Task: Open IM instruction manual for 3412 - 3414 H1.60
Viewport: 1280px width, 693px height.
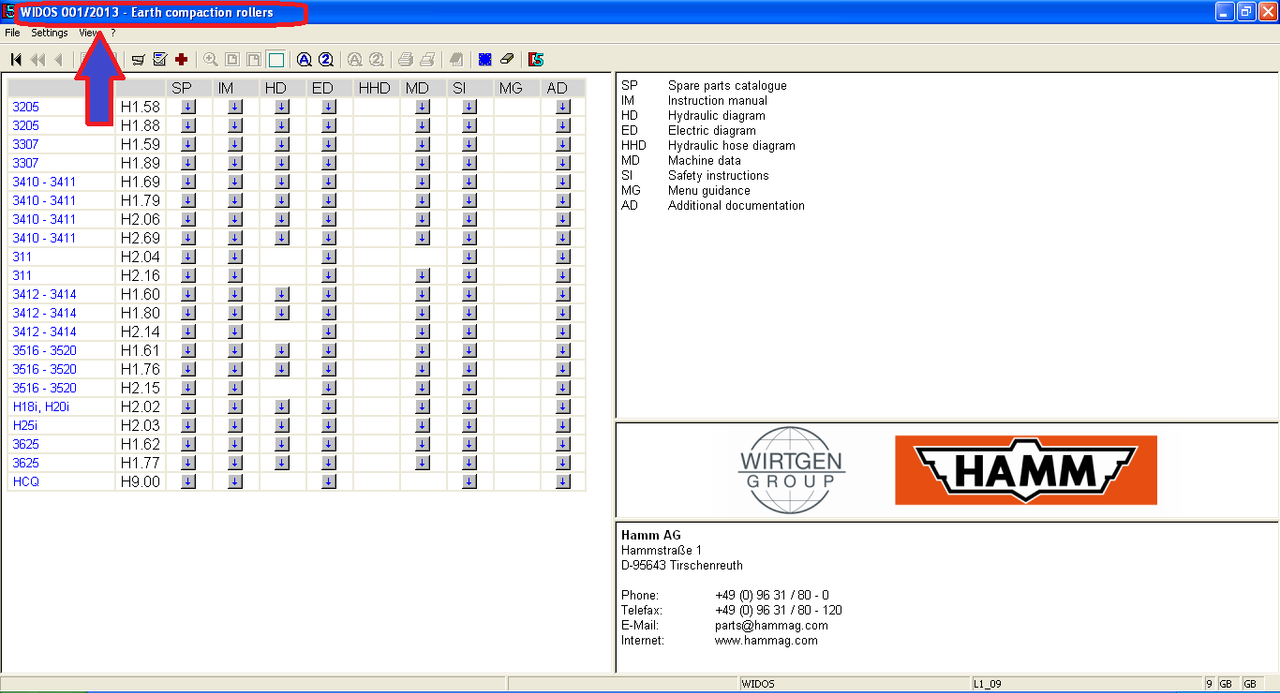Action: (x=235, y=294)
